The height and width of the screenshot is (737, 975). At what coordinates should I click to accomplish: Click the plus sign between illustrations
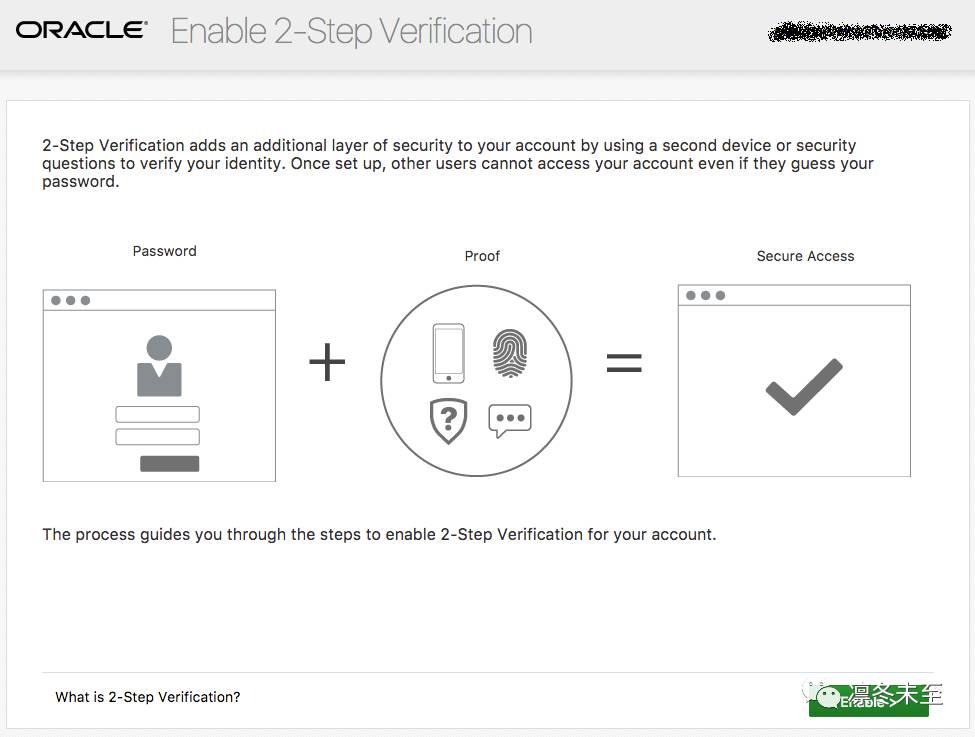click(x=327, y=362)
